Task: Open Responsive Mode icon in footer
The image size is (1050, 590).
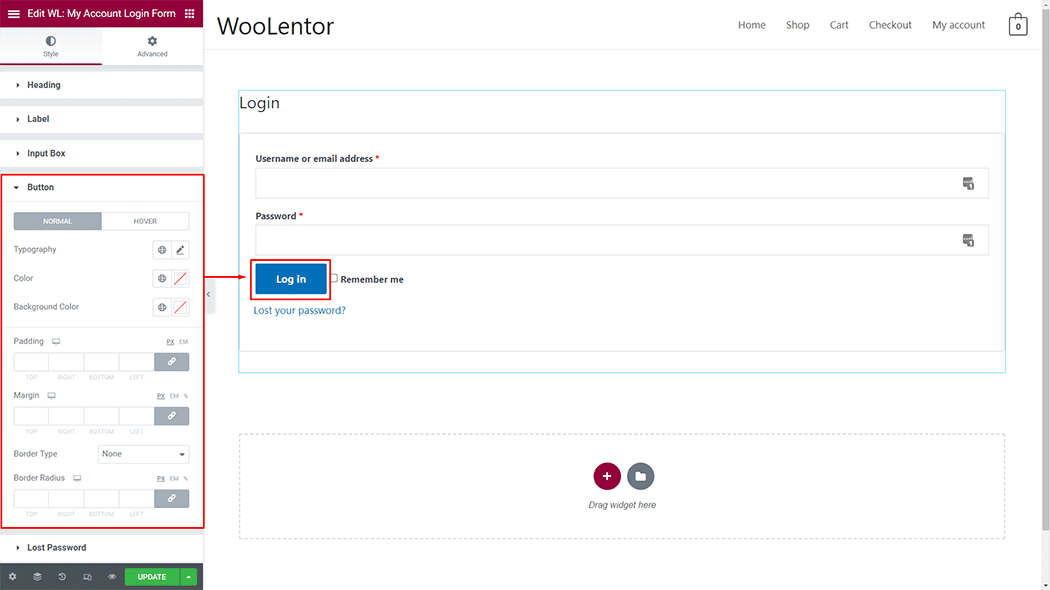Action: [87, 577]
